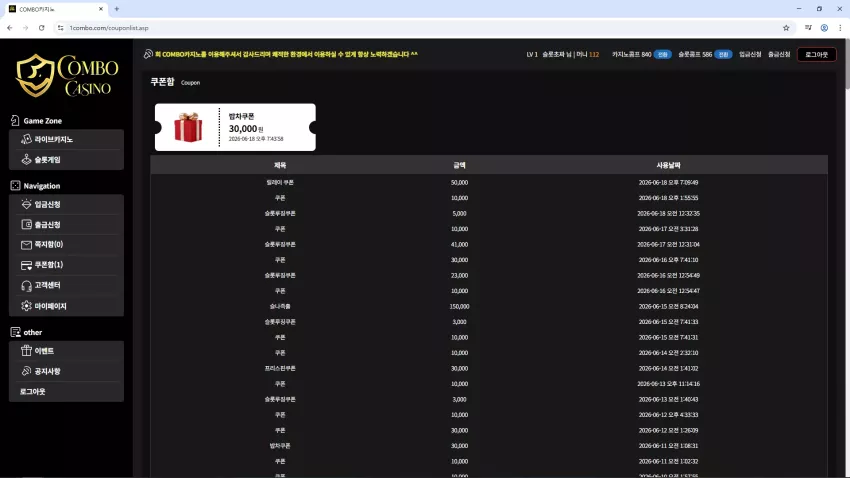The height and width of the screenshot is (478, 850).
Task: Bookmark this page with the star icon
Action: point(786,28)
